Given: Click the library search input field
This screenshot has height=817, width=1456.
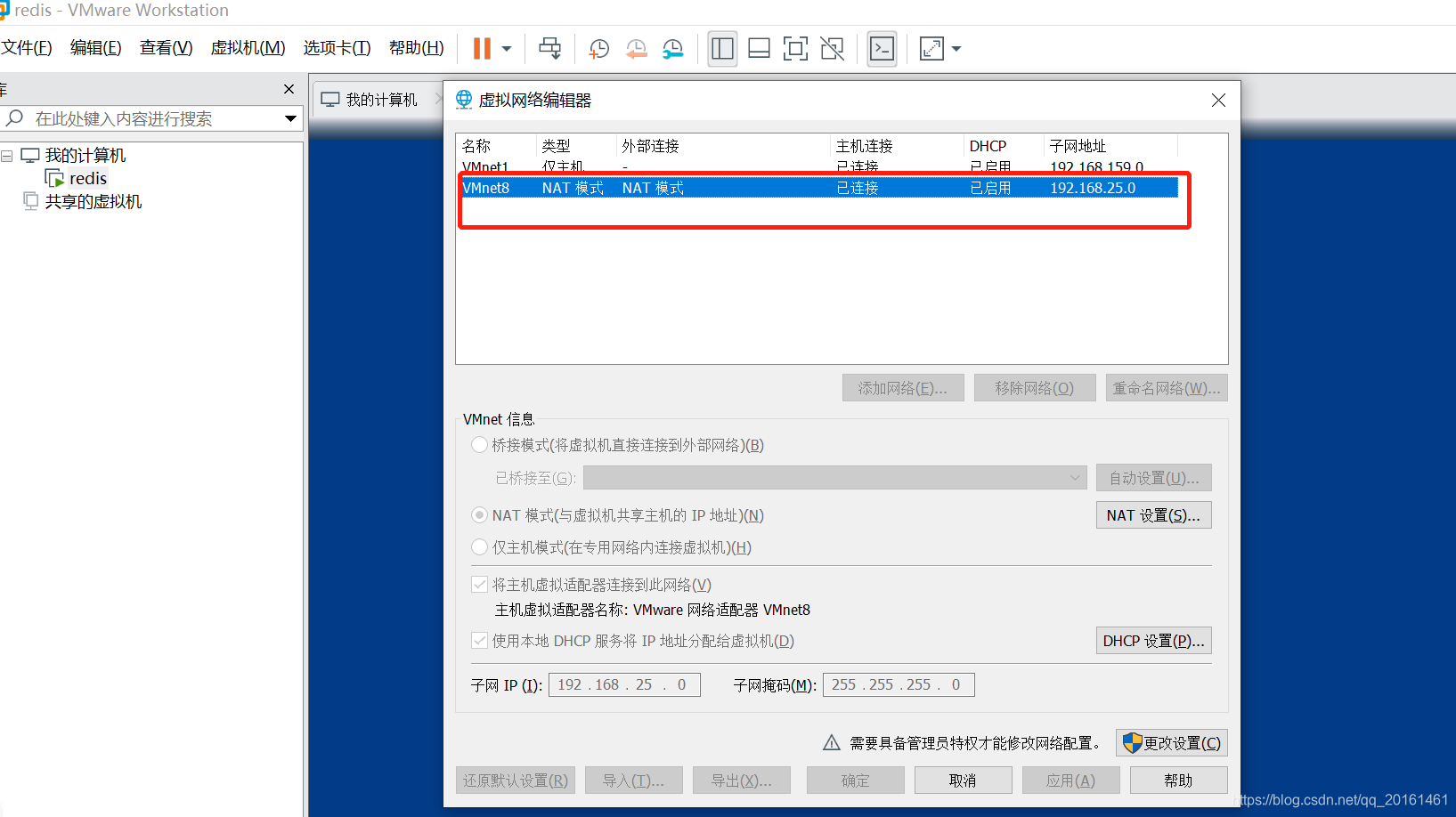Looking at the screenshot, I should coord(151,118).
